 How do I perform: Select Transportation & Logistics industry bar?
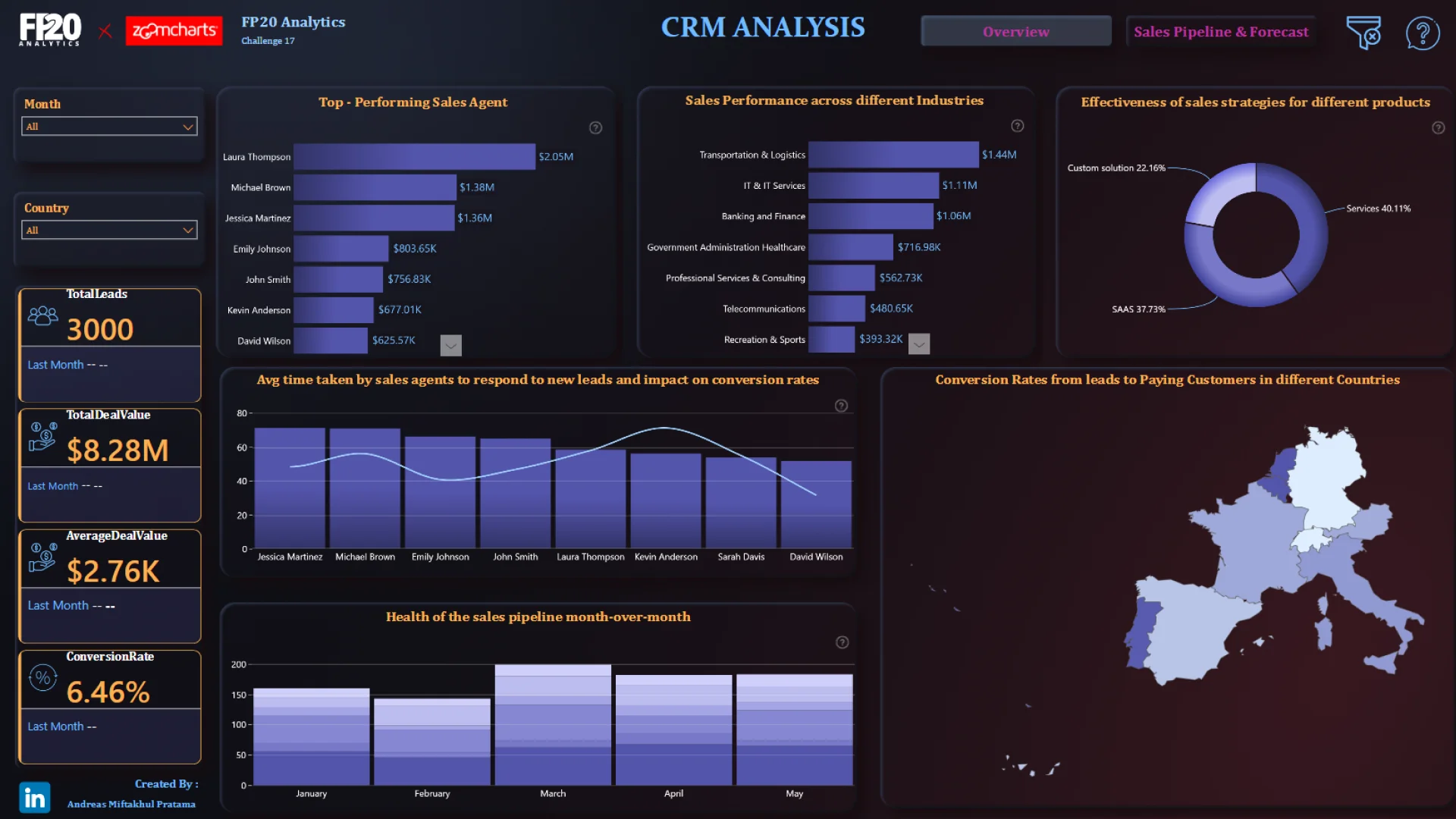pos(893,155)
